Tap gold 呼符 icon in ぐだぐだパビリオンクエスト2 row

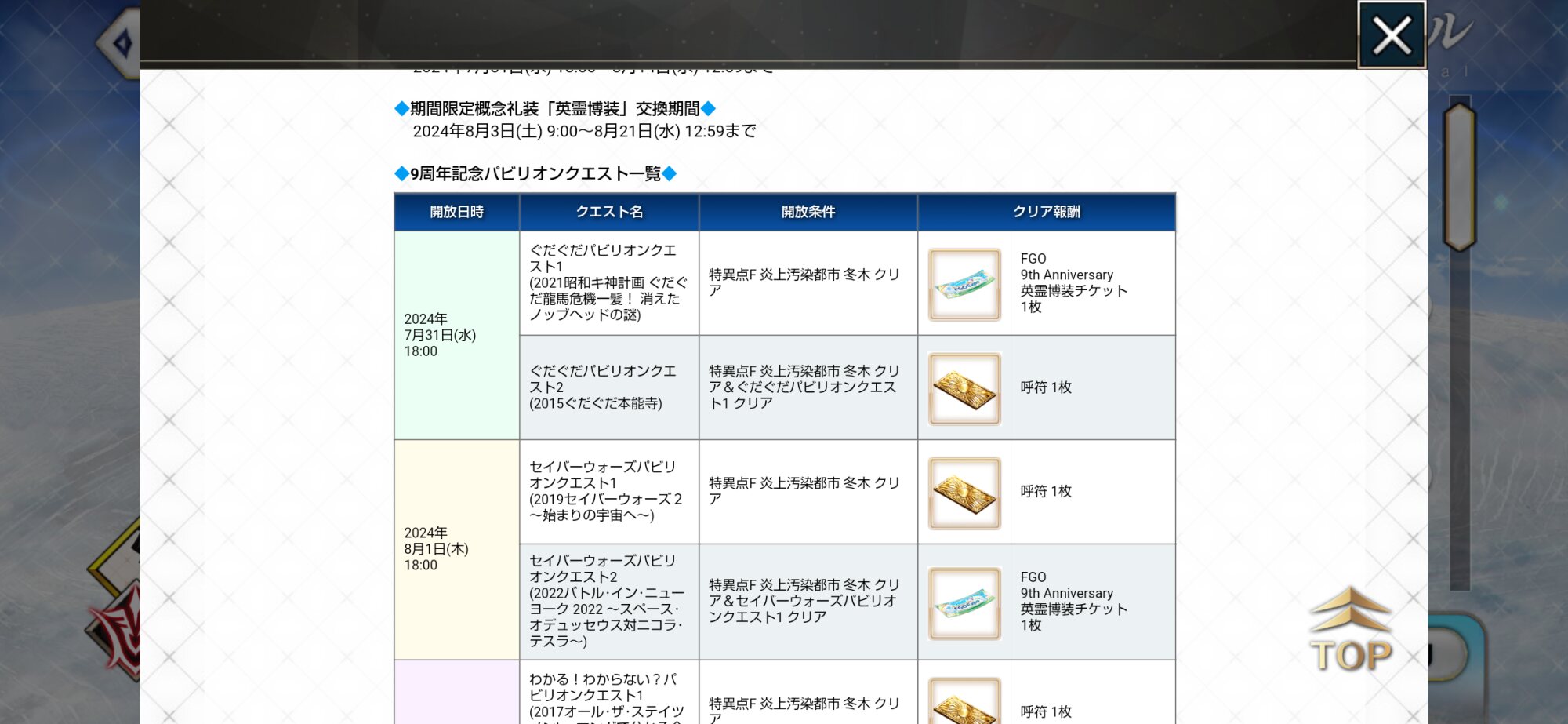pos(964,388)
